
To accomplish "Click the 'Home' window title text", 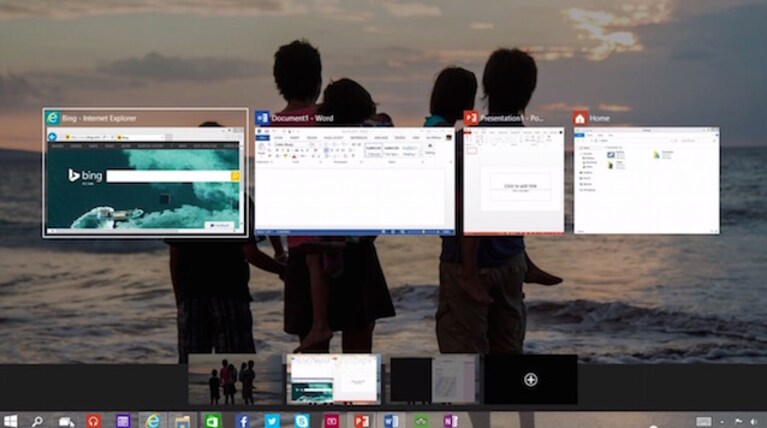I will tap(599, 118).
